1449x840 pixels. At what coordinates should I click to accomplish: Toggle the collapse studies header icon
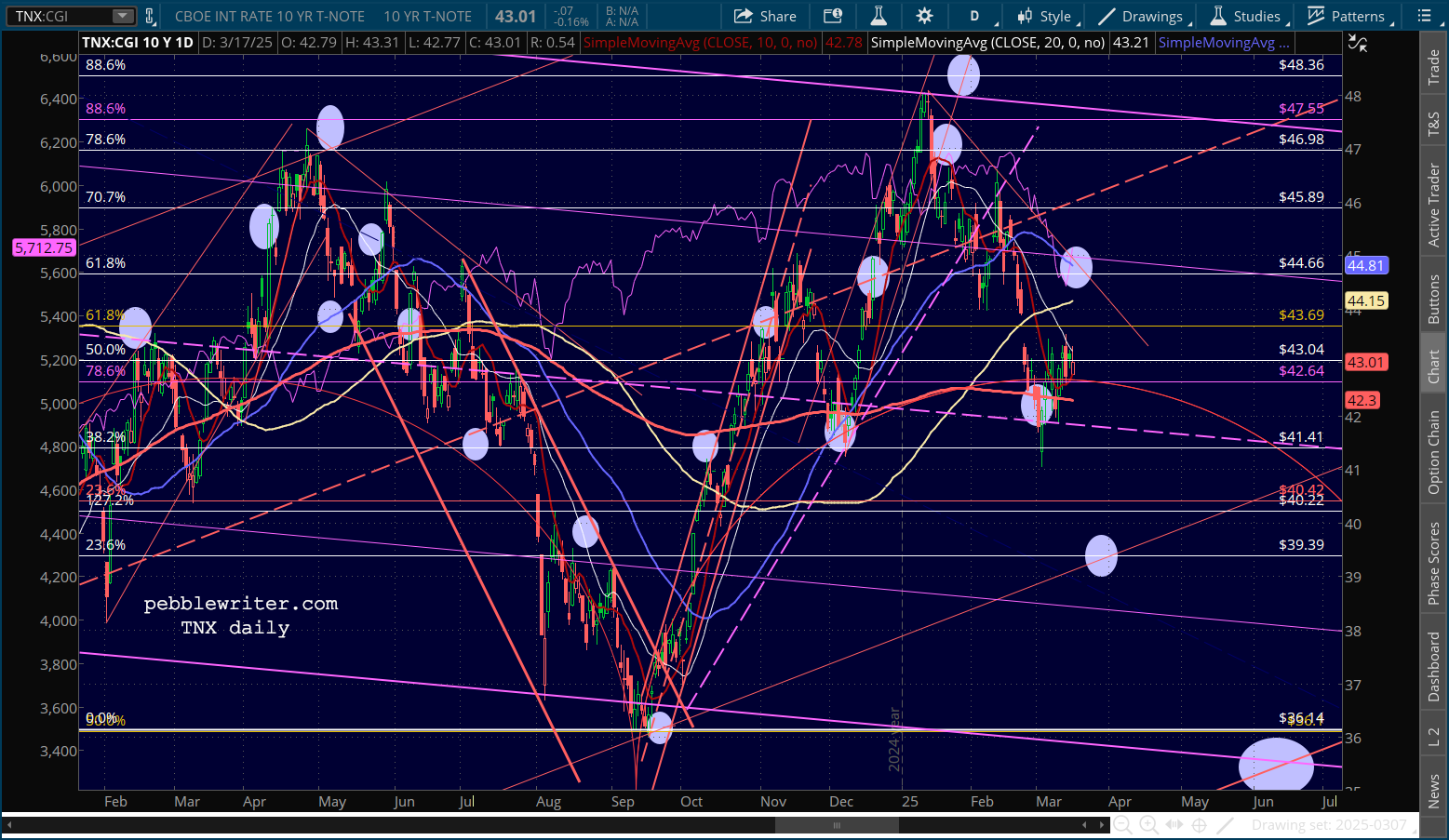[1358, 44]
